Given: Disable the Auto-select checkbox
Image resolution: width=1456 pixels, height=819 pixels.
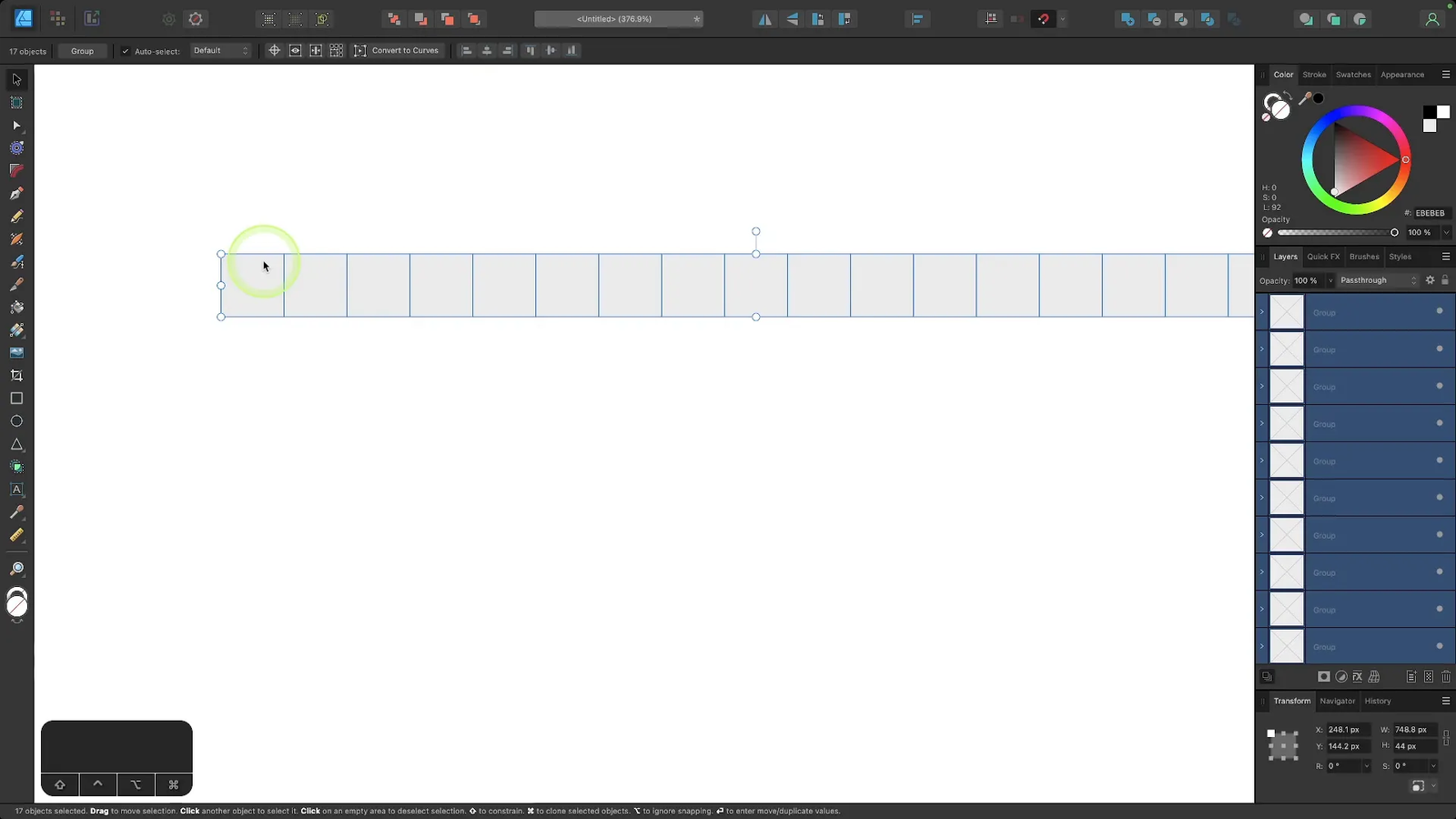Looking at the screenshot, I should tap(126, 51).
